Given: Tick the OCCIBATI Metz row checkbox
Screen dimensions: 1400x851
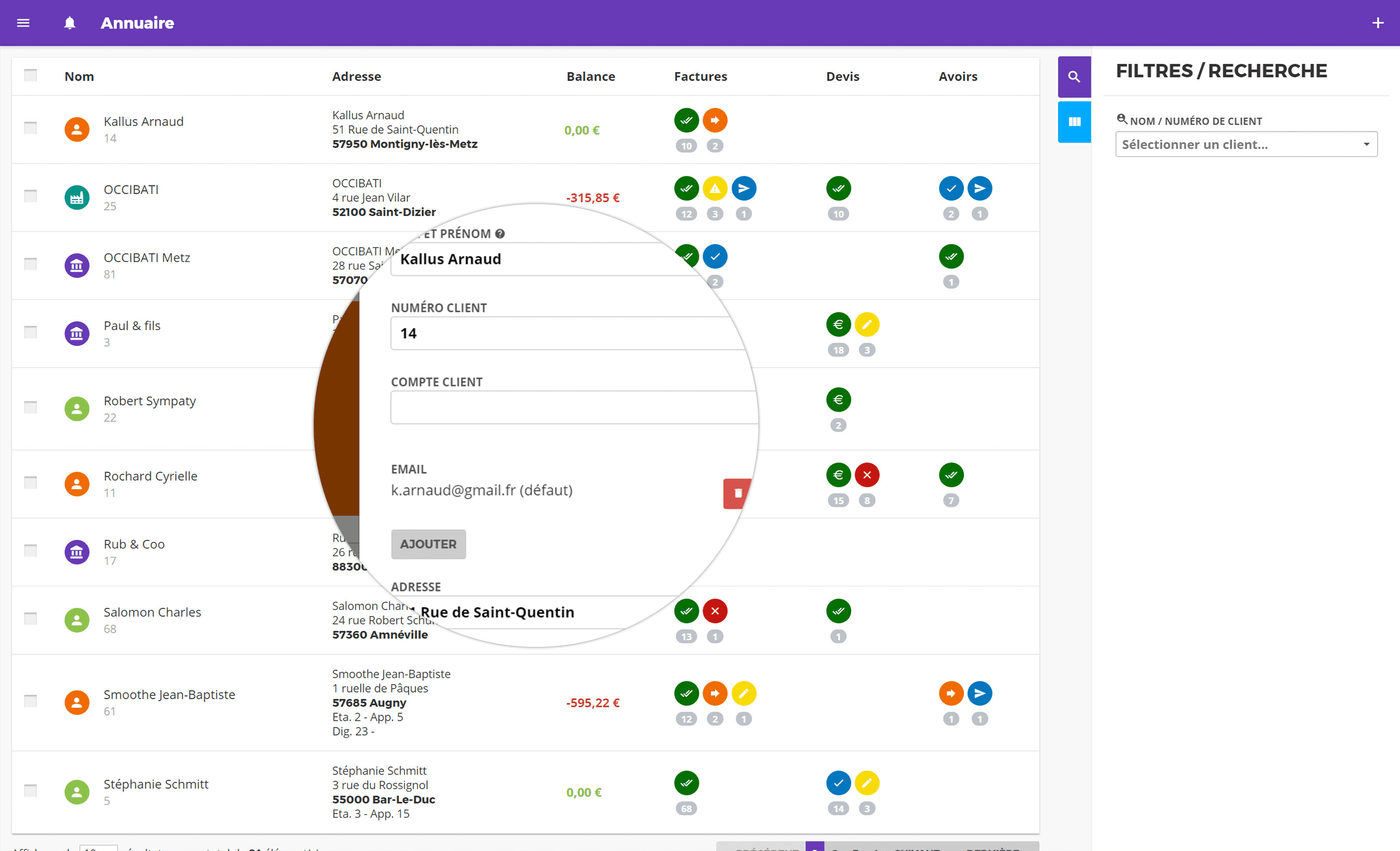Looking at the screenshot, I should (31, 264).
